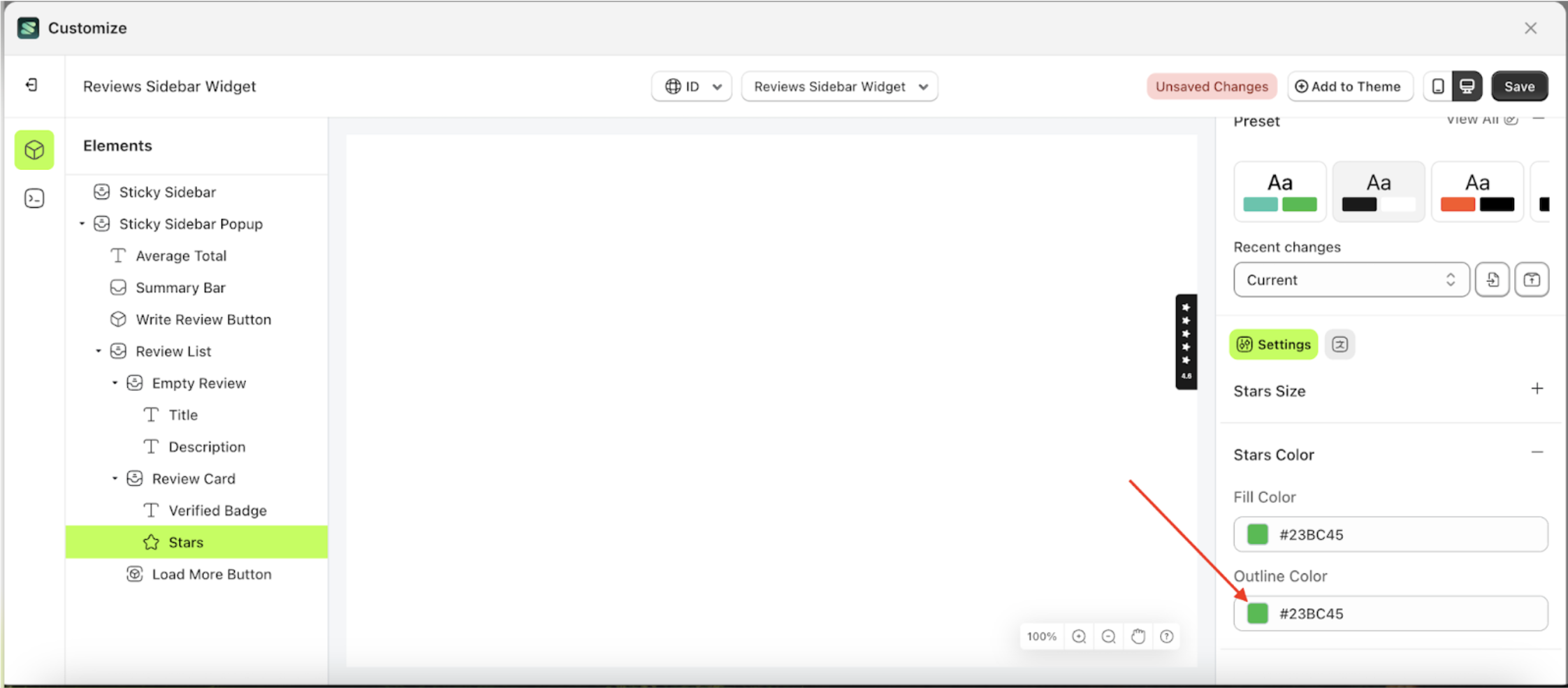The width and height of the screenshot is (1568, 688).
Task: Open the Current recent changes dropdown
Action: pos(1350,280)
